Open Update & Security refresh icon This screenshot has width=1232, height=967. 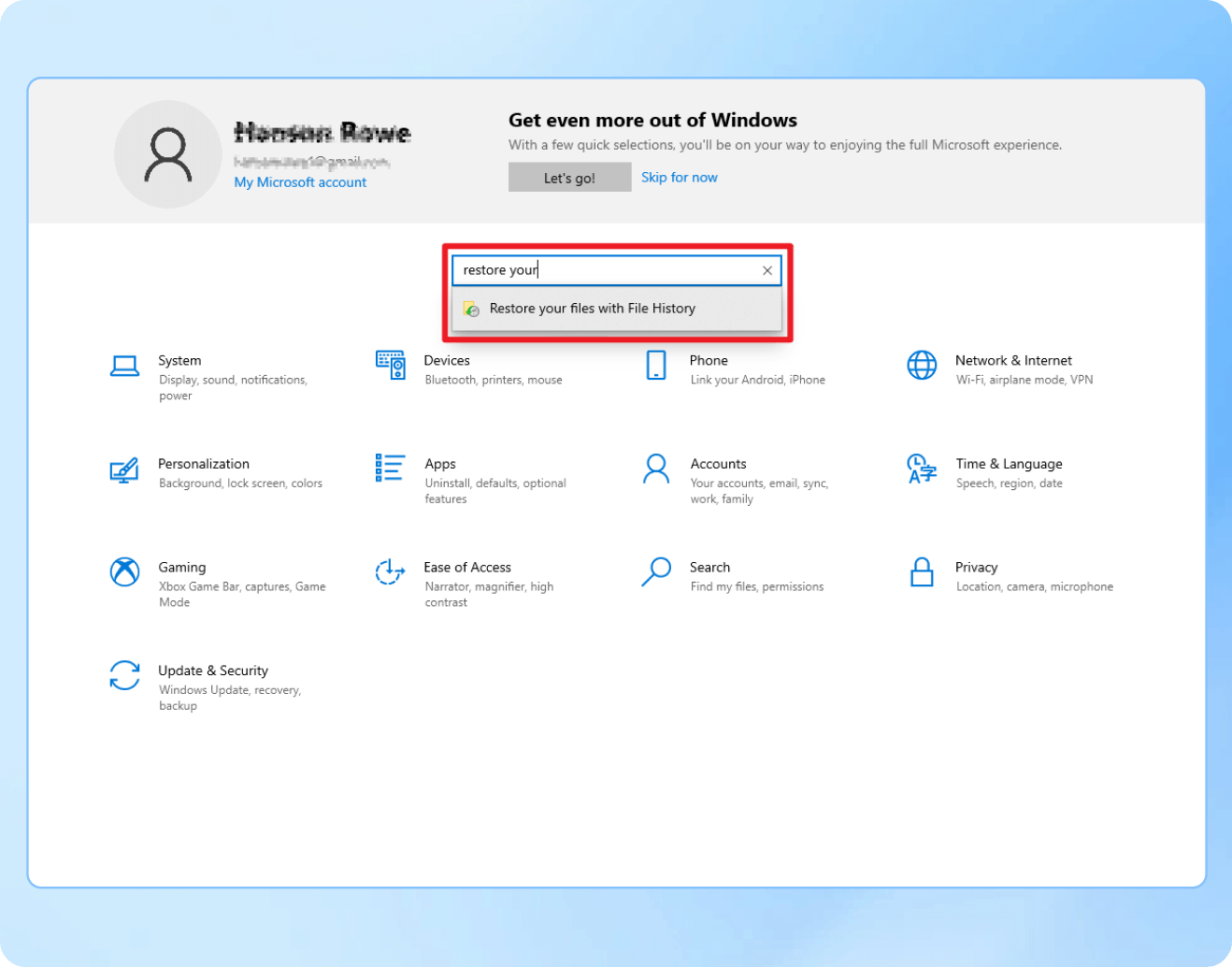coord(124,675)
